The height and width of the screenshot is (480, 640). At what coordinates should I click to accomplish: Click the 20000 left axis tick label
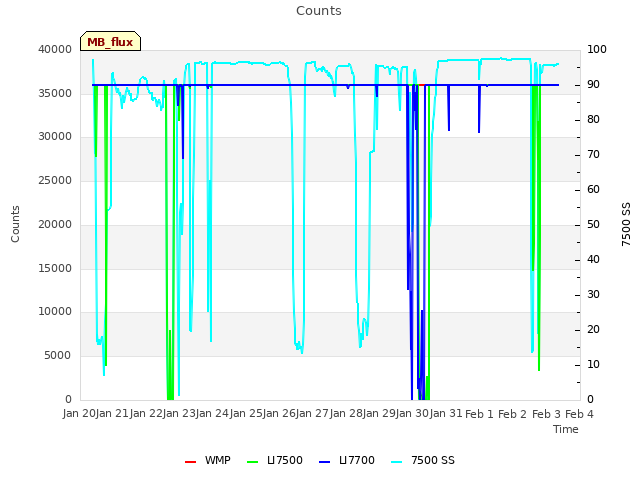tap(55, 224)
